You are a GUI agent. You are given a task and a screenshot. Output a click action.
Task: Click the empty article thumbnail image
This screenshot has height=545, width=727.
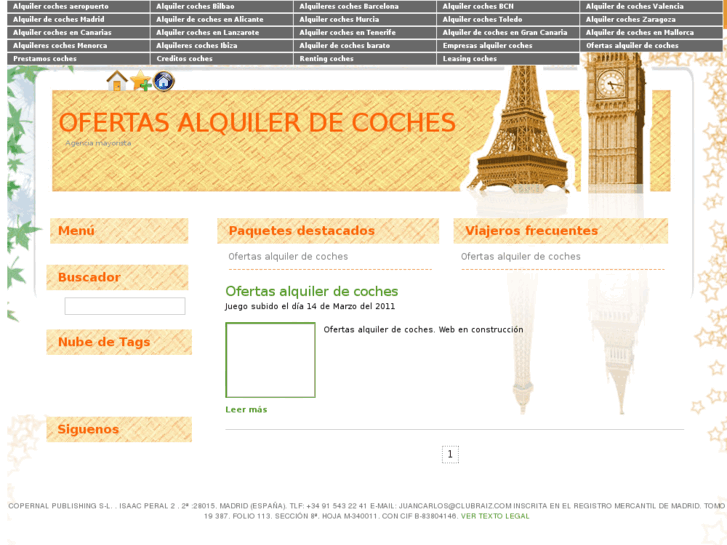(x=270, y=360)
